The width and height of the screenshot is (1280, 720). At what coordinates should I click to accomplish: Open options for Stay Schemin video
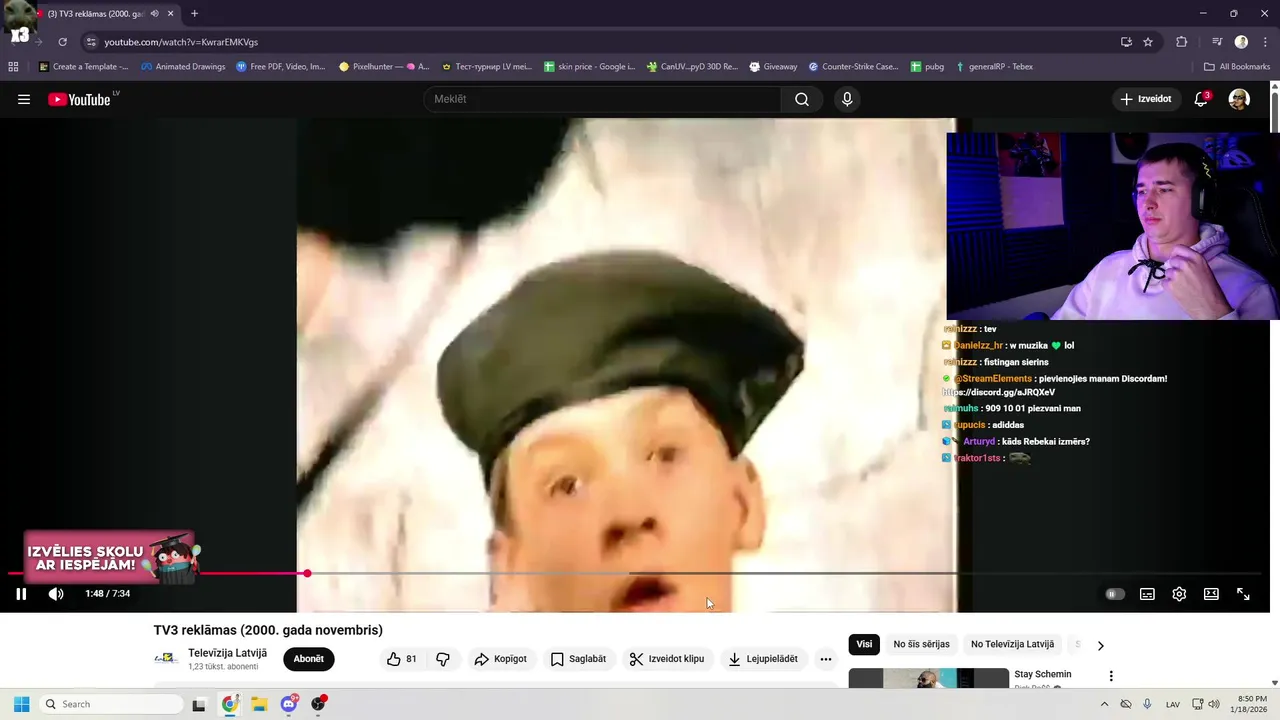[1110, 676]
